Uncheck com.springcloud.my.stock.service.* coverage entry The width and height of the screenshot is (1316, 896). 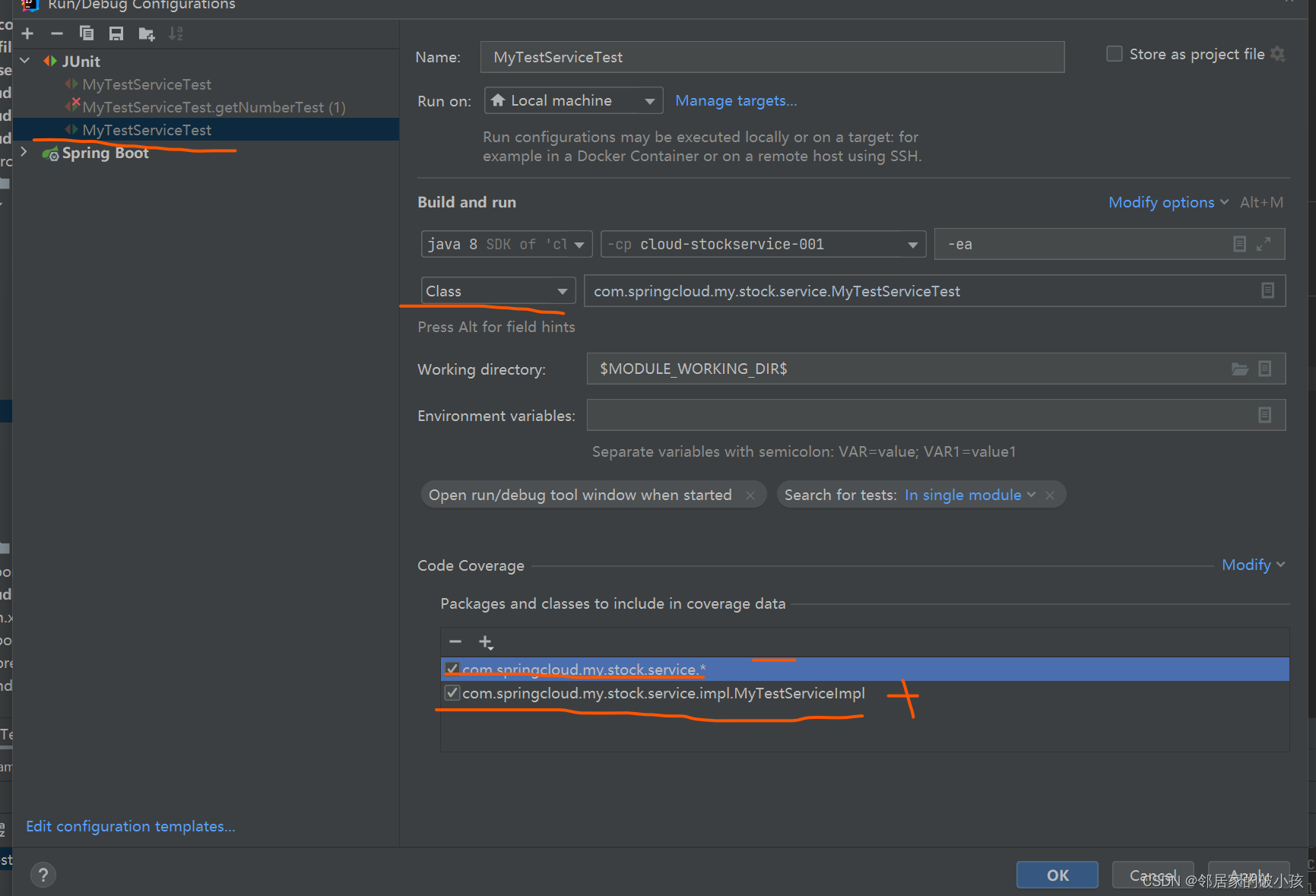point(452,669)
